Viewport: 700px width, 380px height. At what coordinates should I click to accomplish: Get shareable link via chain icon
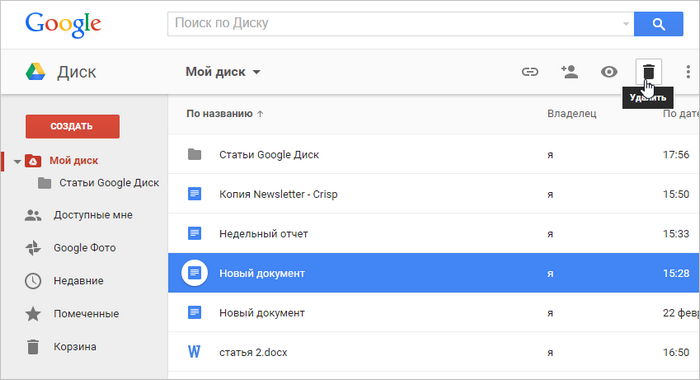(x=530, y=71)
